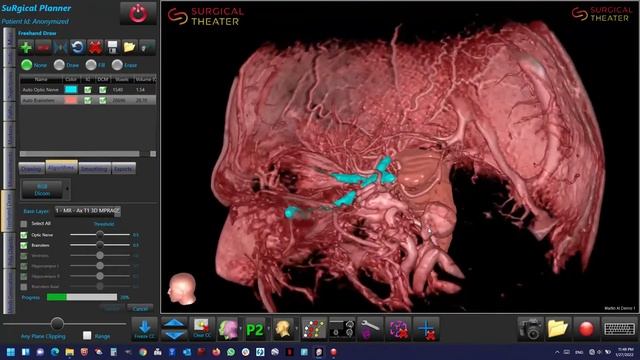Viewport: 640px width, 360px height.
Task: Open Chrome from the taskbar
Action: (142, 352)
